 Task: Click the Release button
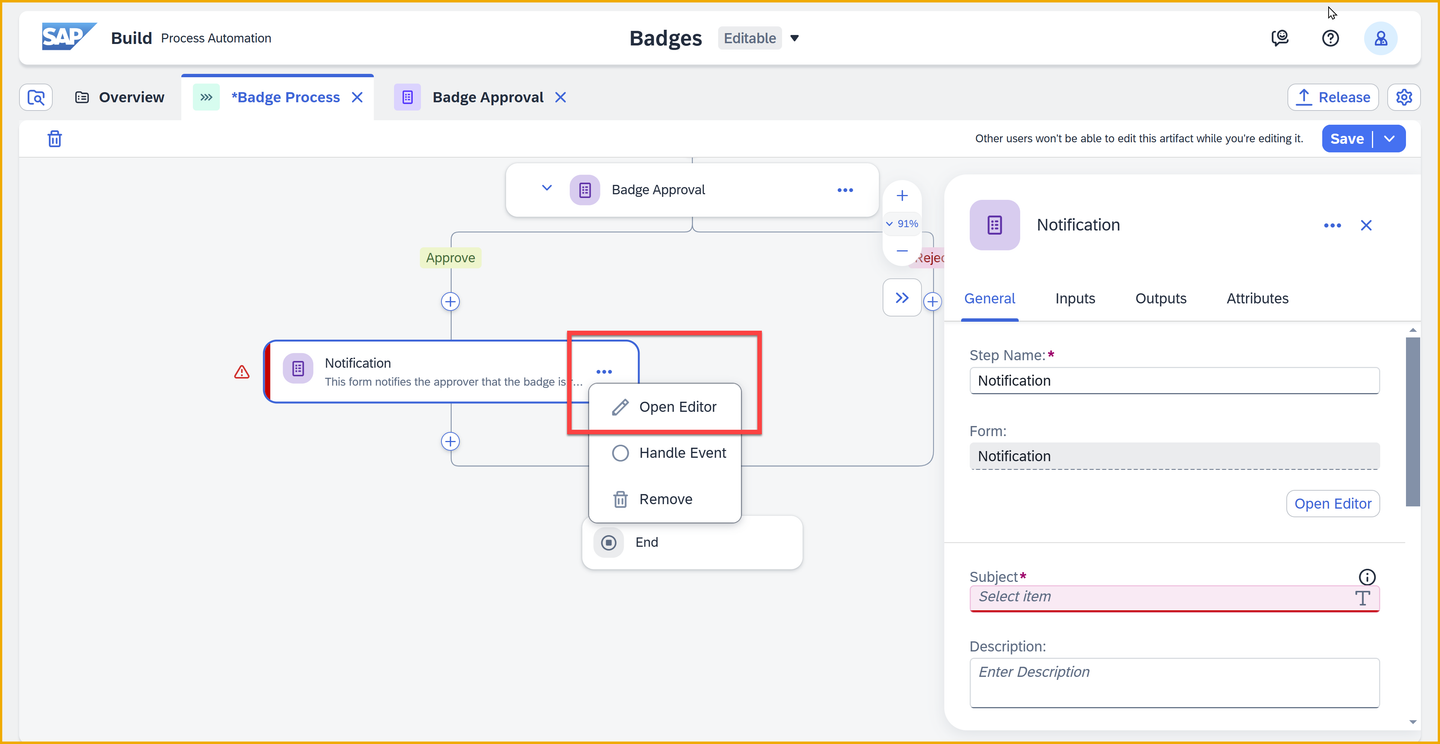click(x=1333, y=97)
